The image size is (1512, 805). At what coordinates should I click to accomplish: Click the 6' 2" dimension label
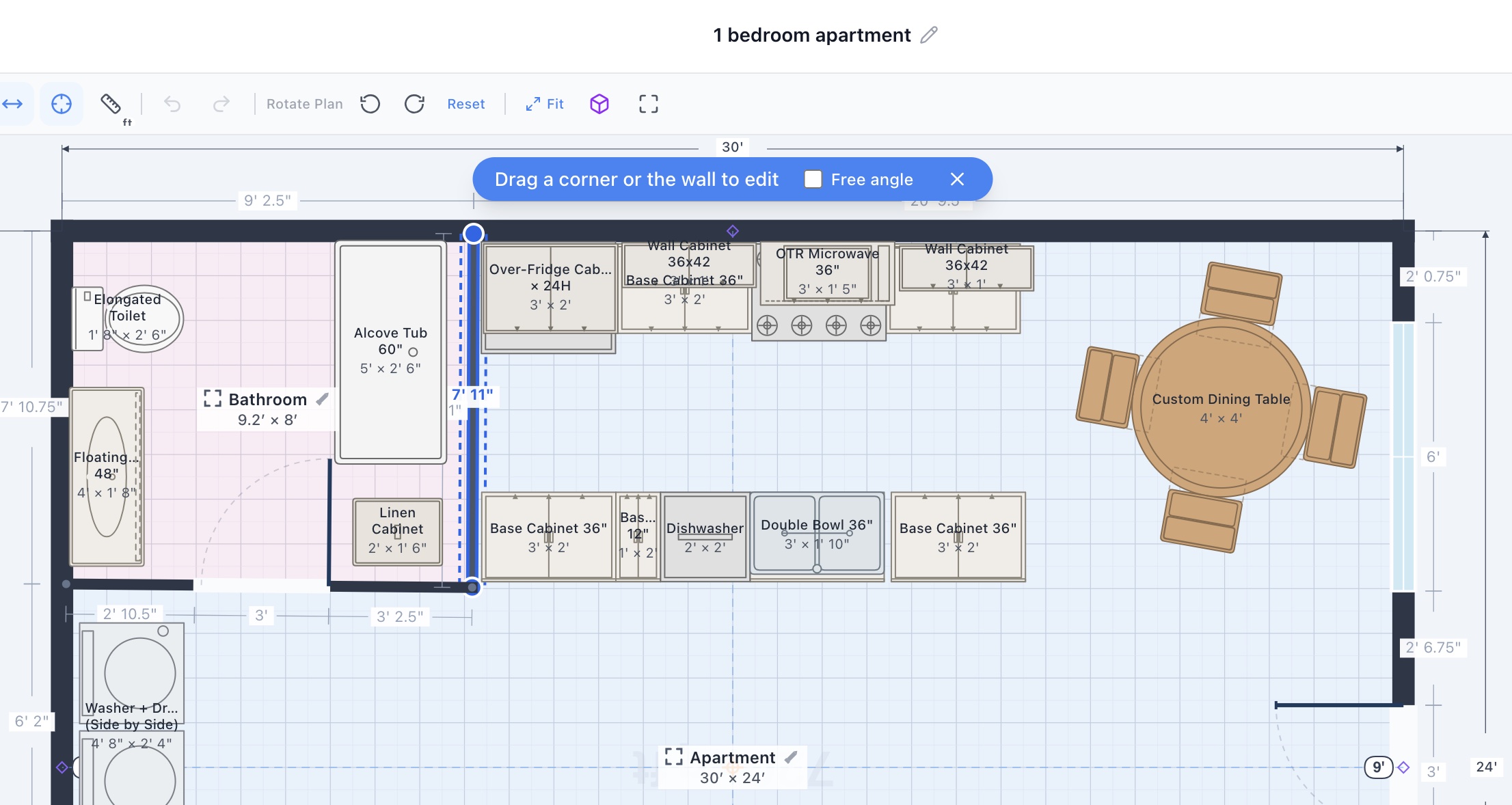(x=32, y=721)
